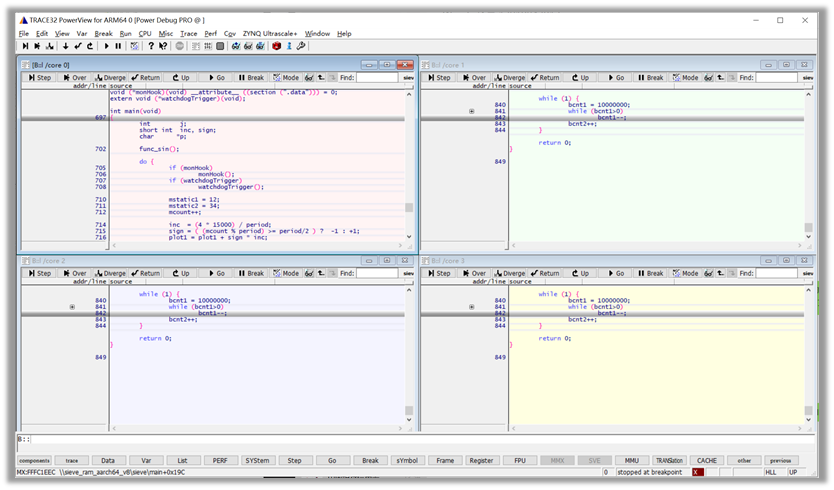This screenshot has width=834, height=490.
Task: Click MX:FFFC1EEC address in status bar
Action: [x=36, y=472]
